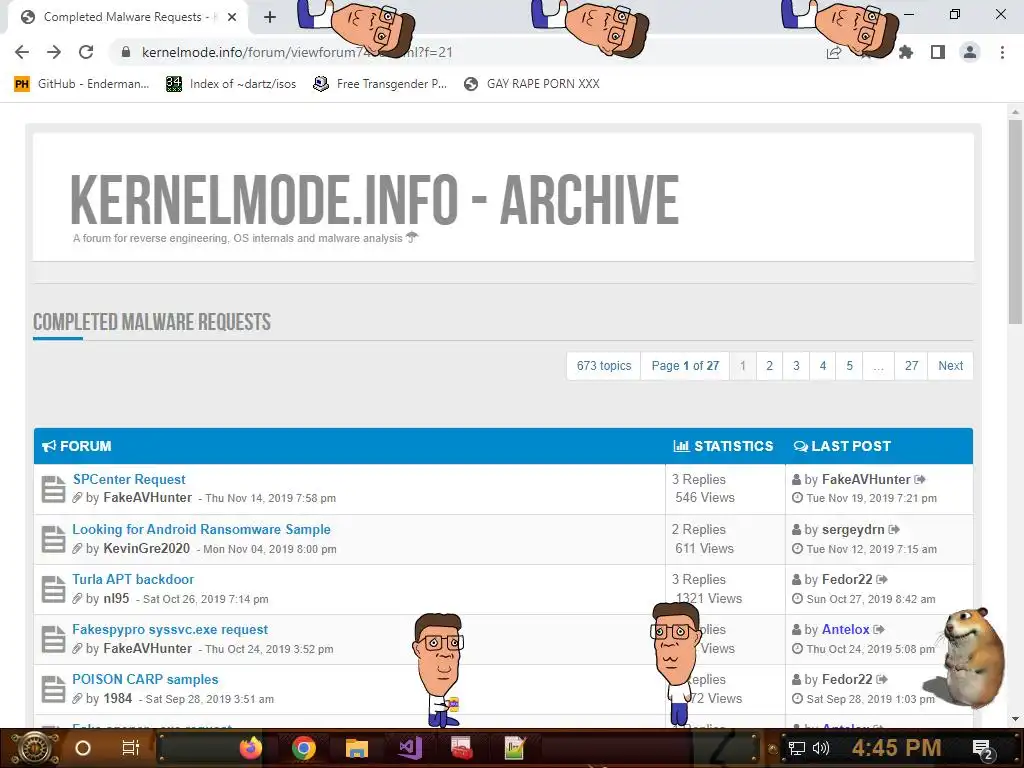
Task: Click the SPCenter Request topic document icon
Action: [54, 489]
